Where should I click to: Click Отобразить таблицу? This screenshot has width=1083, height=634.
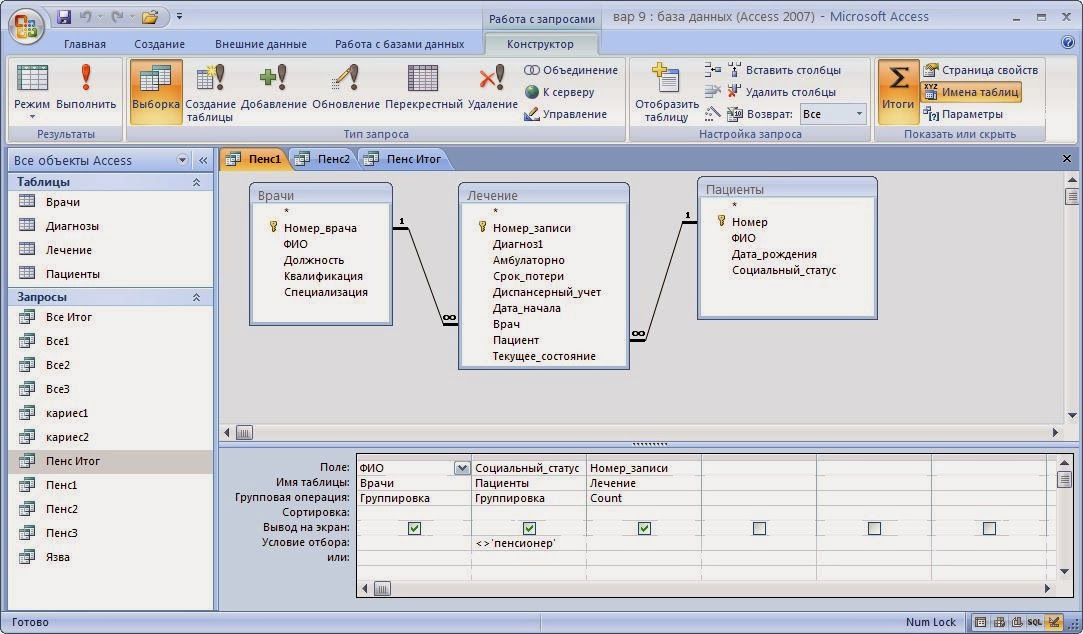click(667, 92)
